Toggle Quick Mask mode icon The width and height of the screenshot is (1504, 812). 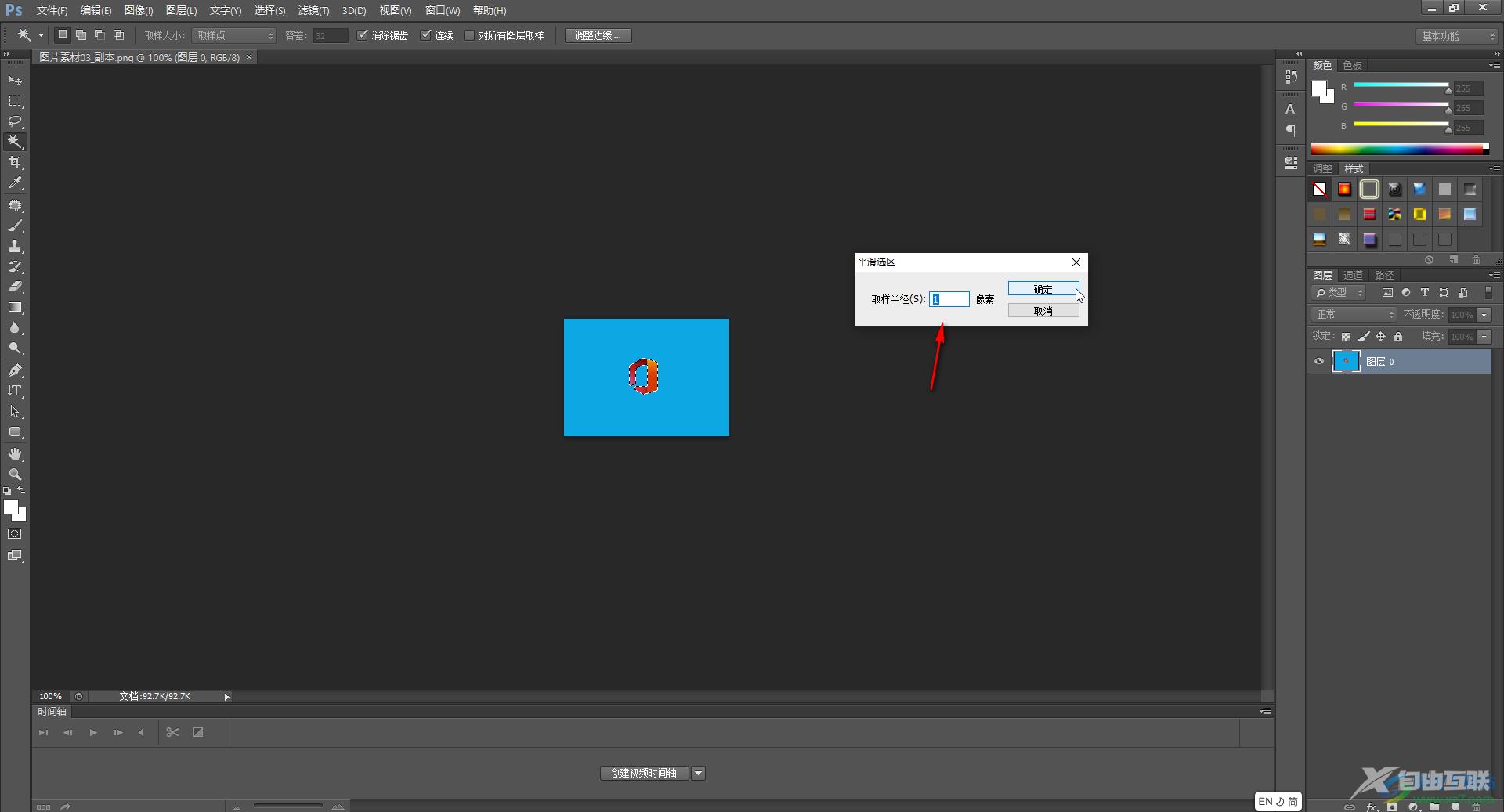[15, 534]
